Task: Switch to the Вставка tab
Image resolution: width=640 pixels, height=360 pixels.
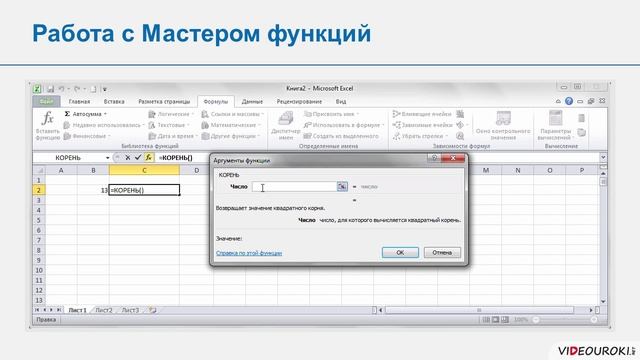Action: tap(114, 101)
